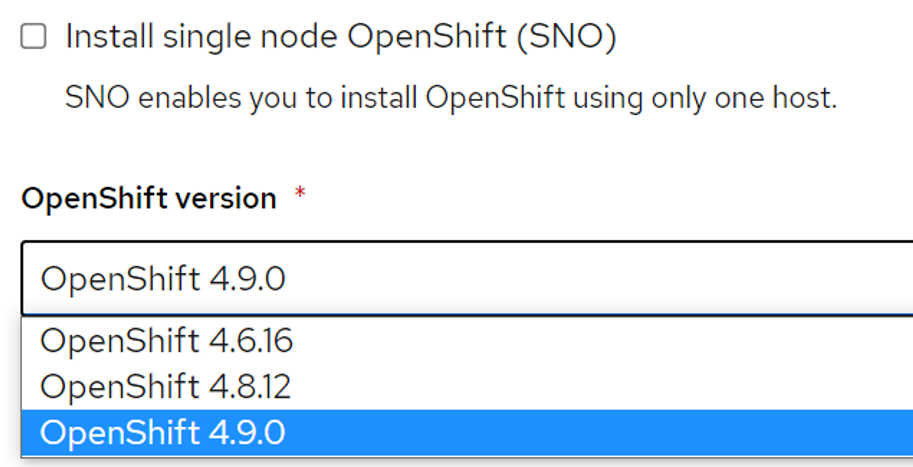Click the "OpenShift version" field label
Screen dimensions: 913x467
pos(149,198)
